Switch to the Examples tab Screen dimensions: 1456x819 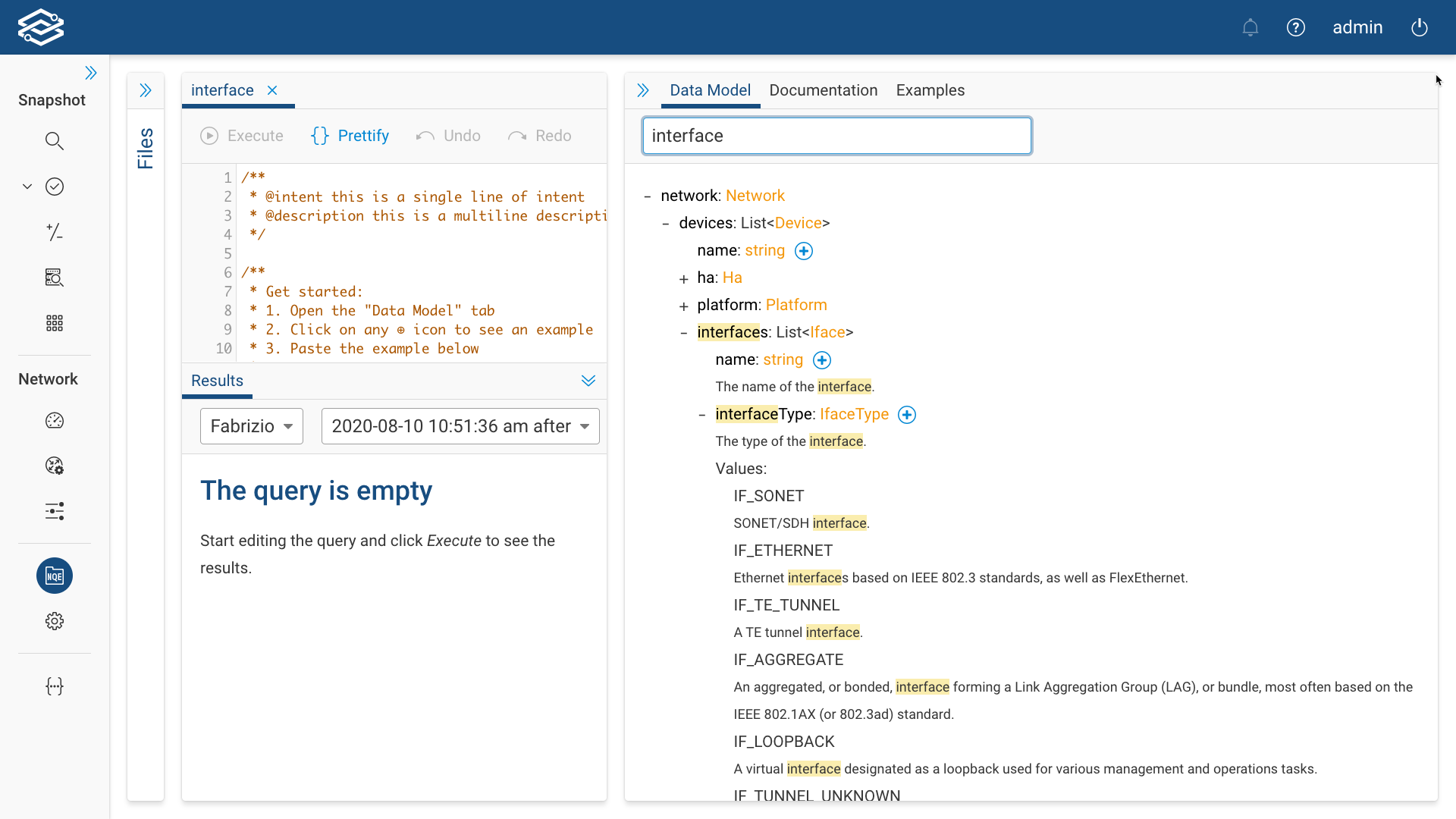point(930,90)
